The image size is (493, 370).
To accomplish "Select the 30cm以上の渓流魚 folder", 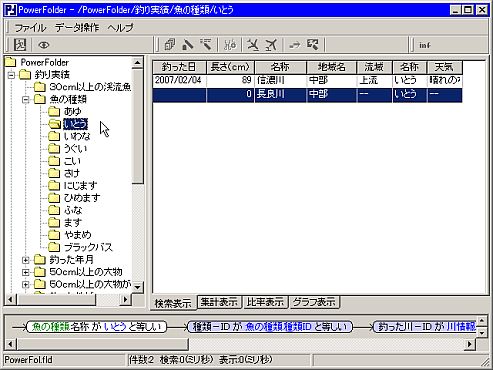I will coord(90,87).
